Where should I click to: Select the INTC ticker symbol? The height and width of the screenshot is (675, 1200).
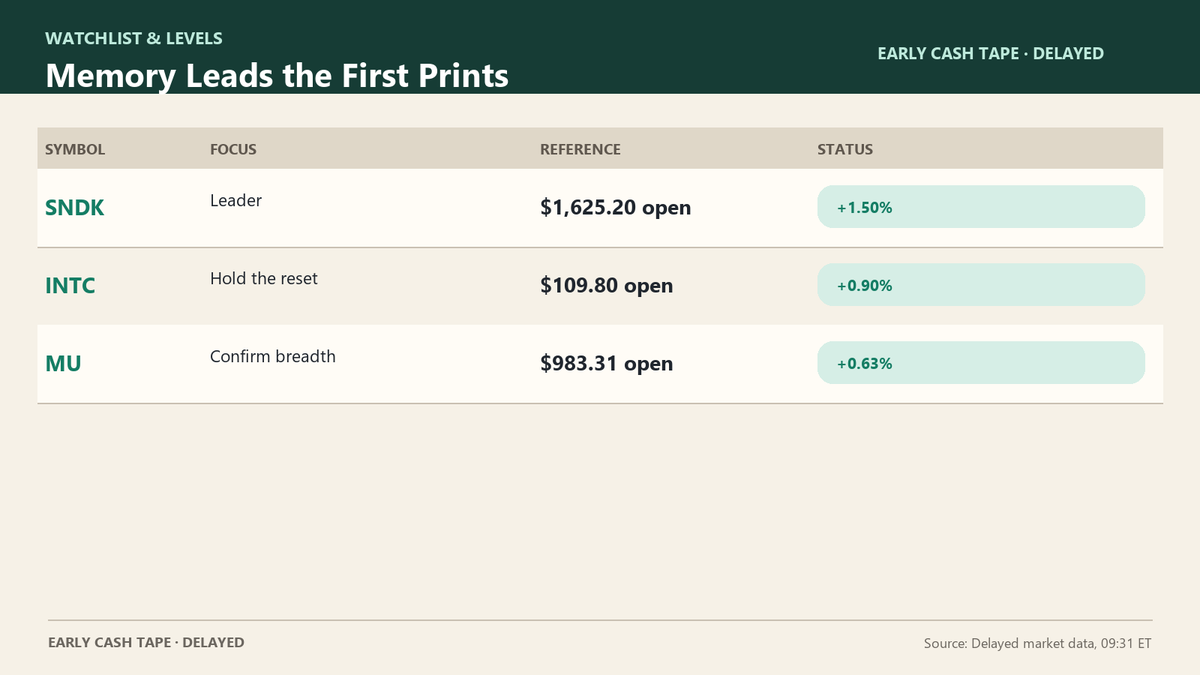(x=71, y=286)
